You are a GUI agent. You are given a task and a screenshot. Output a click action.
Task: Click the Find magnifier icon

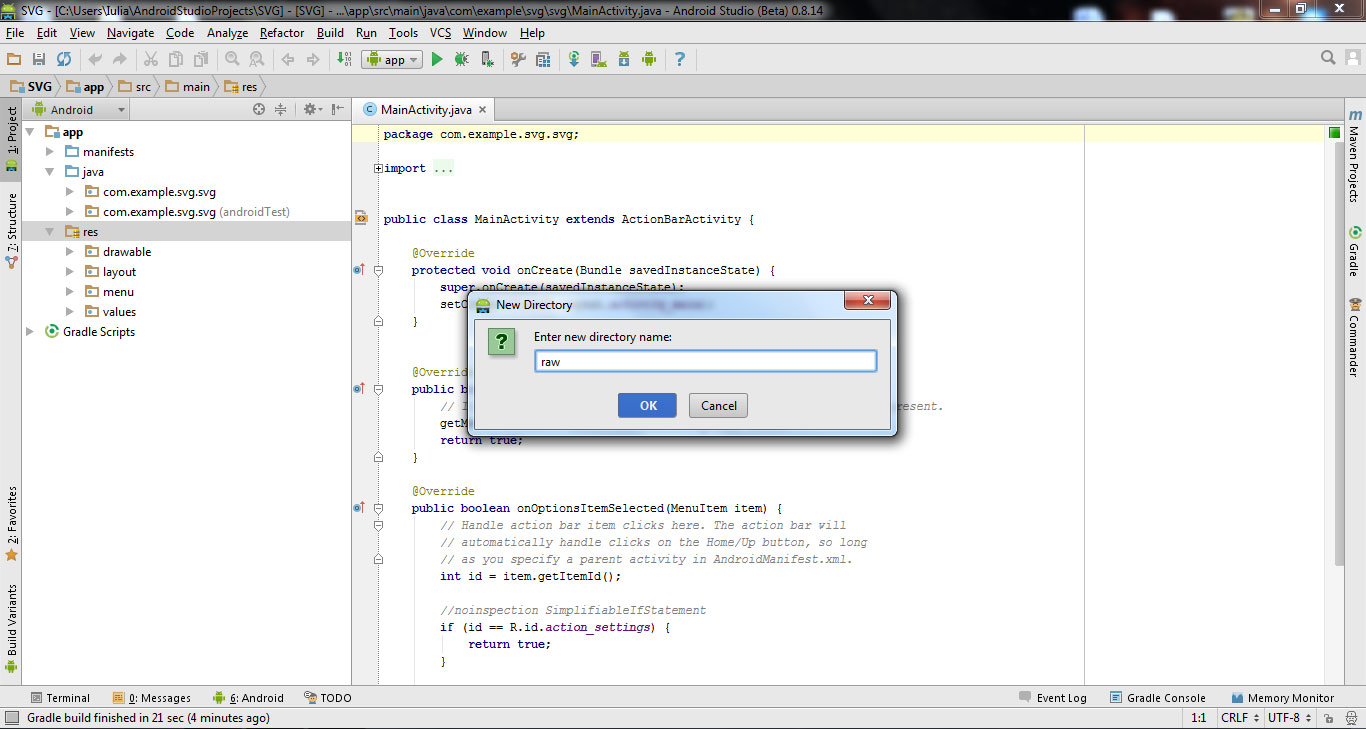pos(232,60)
